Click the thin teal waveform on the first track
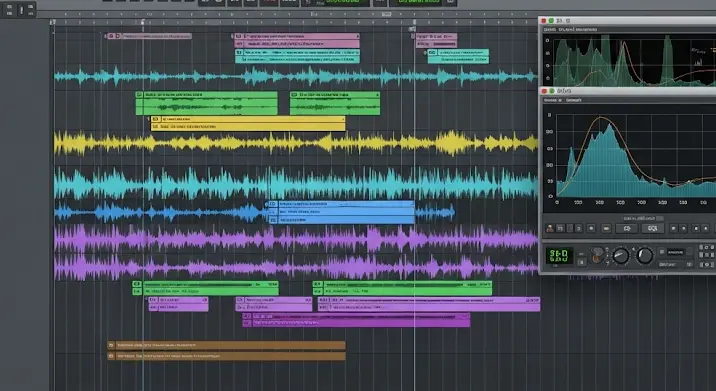This screenshot has width=716, height=391. coord(296,76)
